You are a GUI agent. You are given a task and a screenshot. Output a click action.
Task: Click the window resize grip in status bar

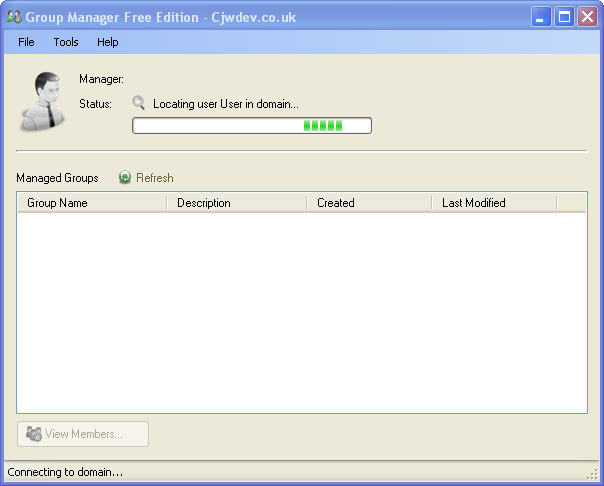592,475
